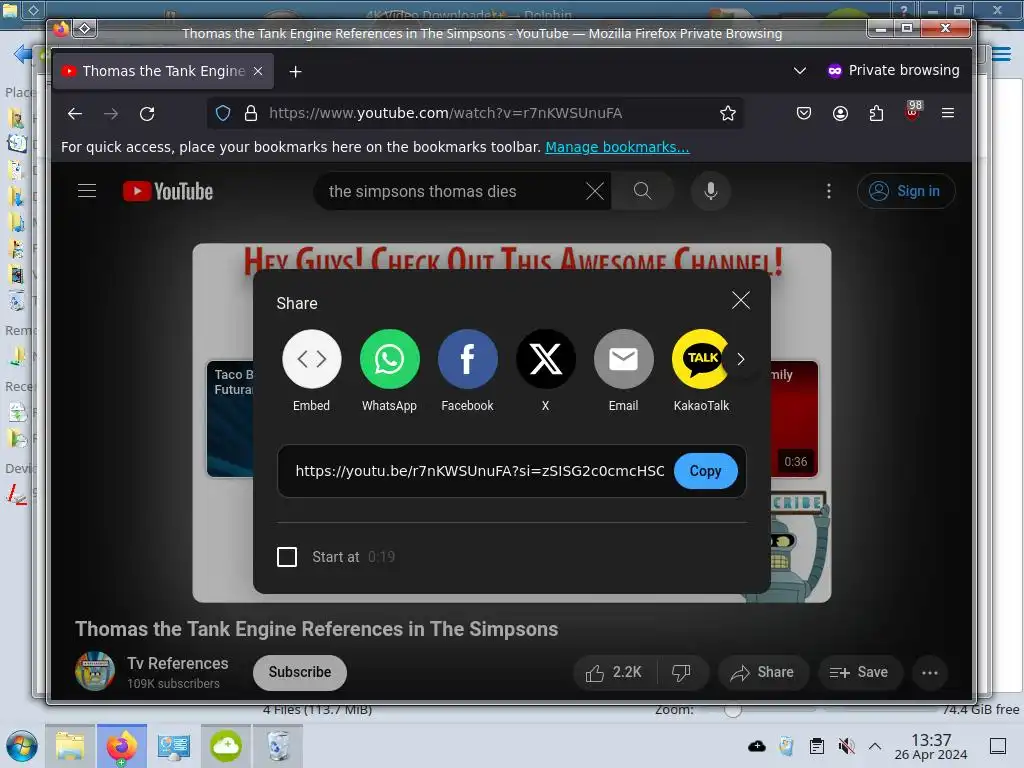This screenshot has width=1024, height=768.
Task: Show hidden system tray icons
Action: 875,746
